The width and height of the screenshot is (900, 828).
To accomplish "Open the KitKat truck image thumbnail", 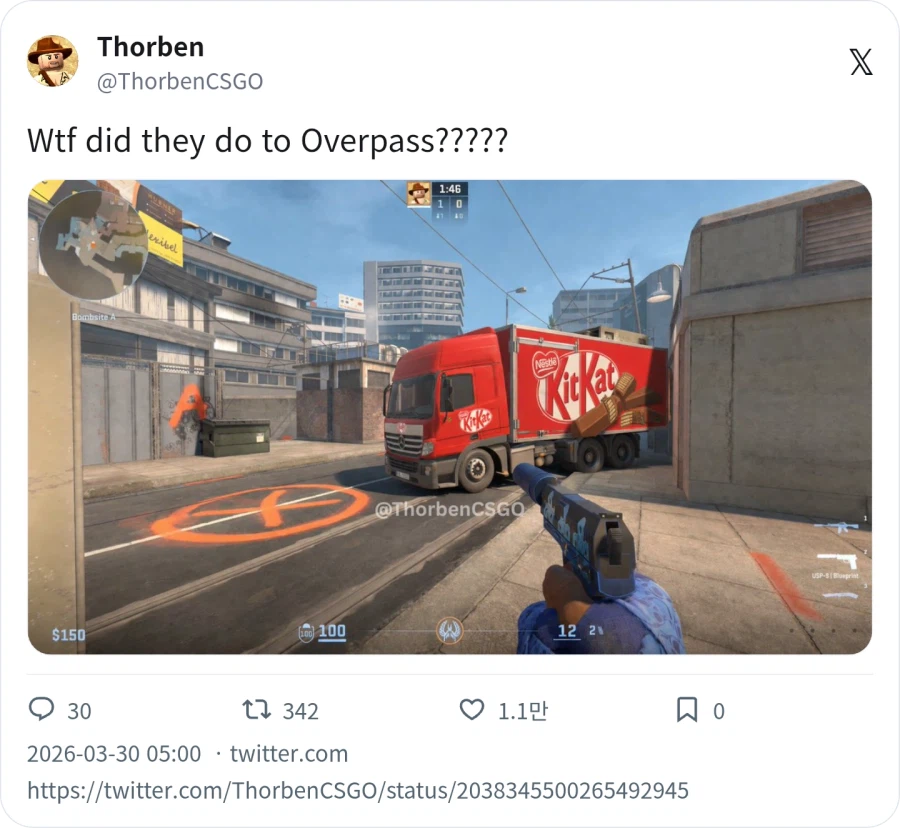I will pos(450,417).
